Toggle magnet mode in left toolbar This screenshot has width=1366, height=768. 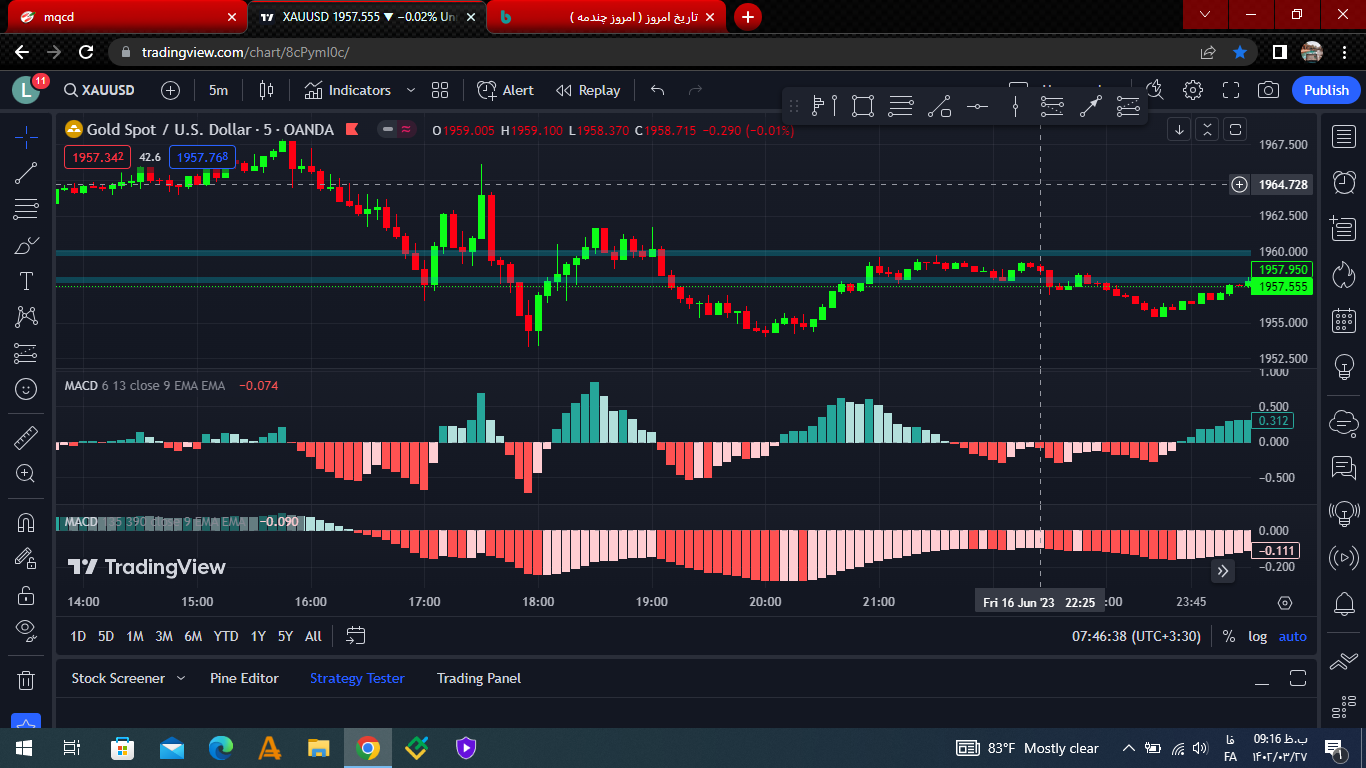click(26, 522)
